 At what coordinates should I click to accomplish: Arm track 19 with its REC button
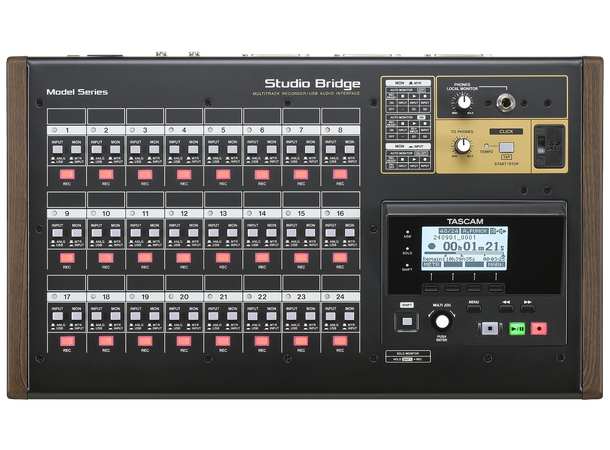point(145,341)
